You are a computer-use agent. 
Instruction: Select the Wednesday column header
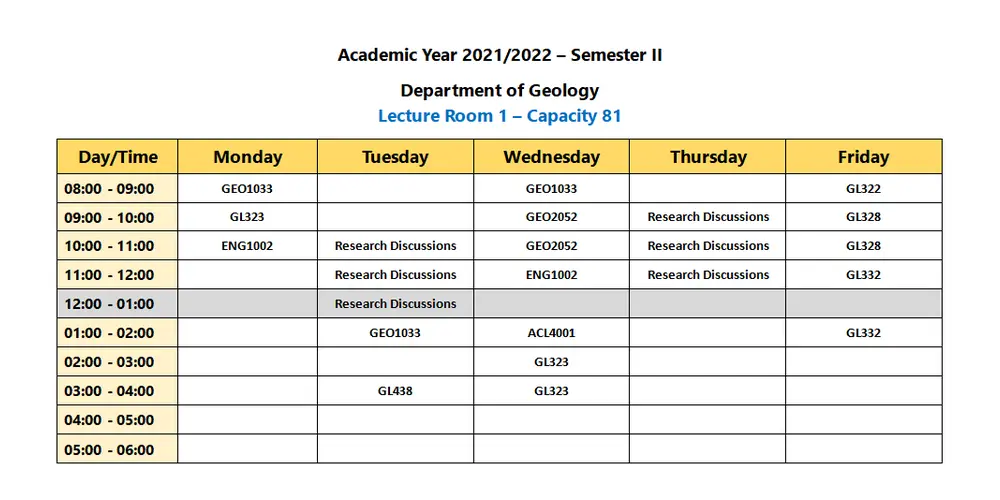coord(551,157)
